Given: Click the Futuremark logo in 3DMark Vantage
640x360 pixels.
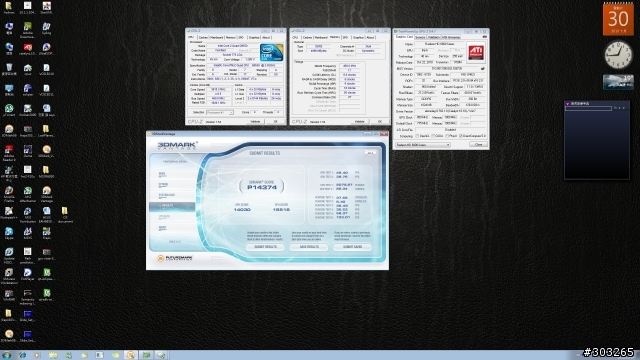Looking at the screenshot, I should tap(175, 258).
